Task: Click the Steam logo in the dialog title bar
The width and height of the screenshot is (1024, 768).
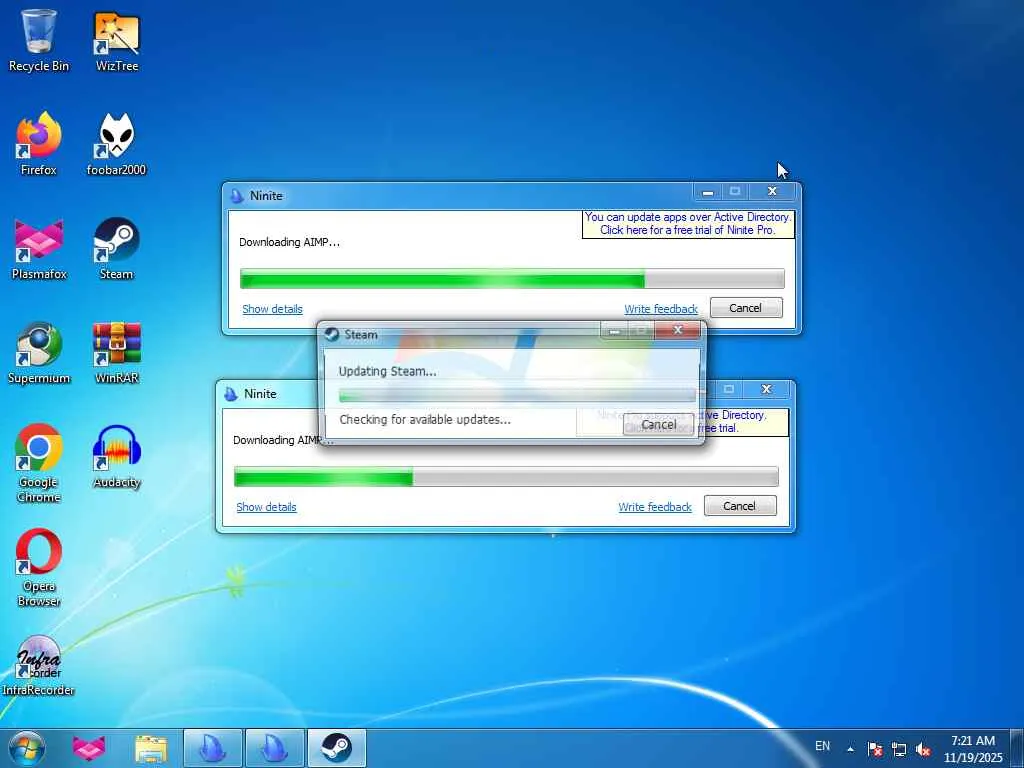Action: tap(332, 334)
